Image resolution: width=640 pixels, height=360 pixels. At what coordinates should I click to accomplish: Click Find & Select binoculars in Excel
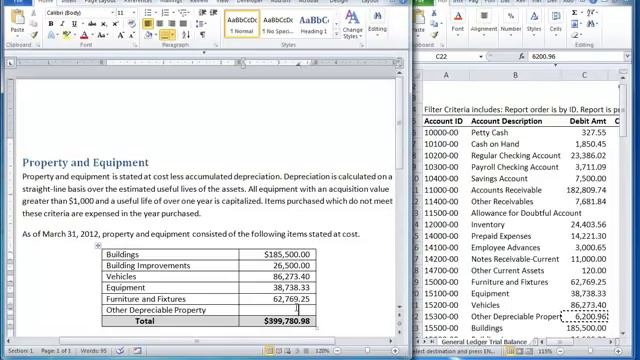tap(591, 24)
